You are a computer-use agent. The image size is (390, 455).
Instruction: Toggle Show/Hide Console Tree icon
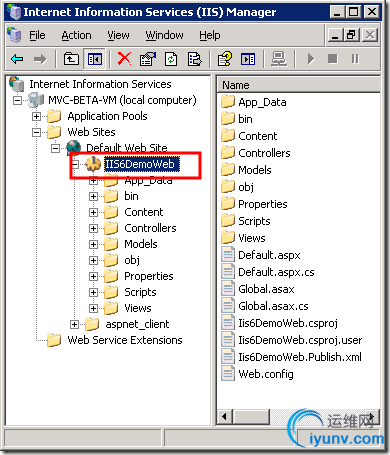tap(95, 59)
